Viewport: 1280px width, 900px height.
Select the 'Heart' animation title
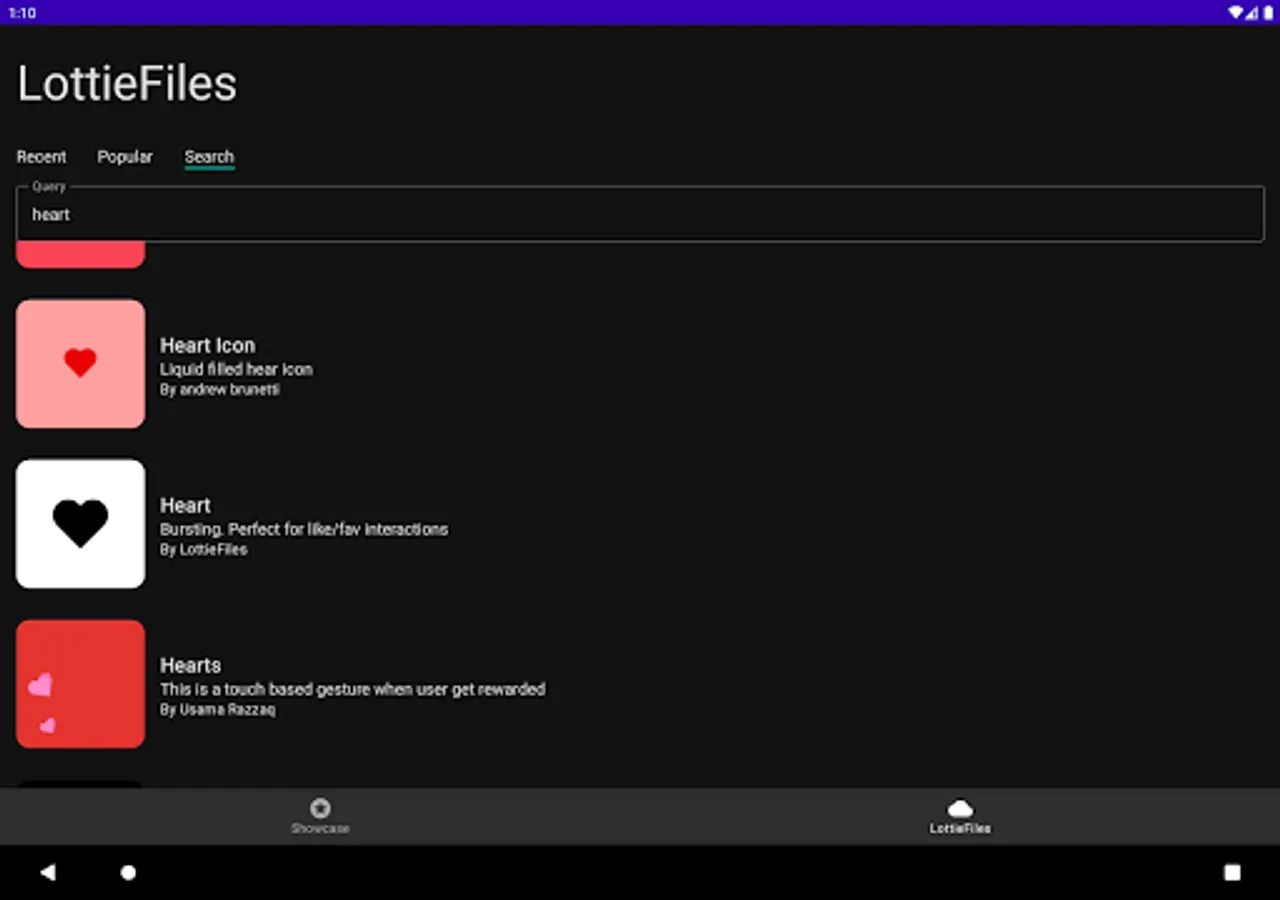[x=186, y=505]
